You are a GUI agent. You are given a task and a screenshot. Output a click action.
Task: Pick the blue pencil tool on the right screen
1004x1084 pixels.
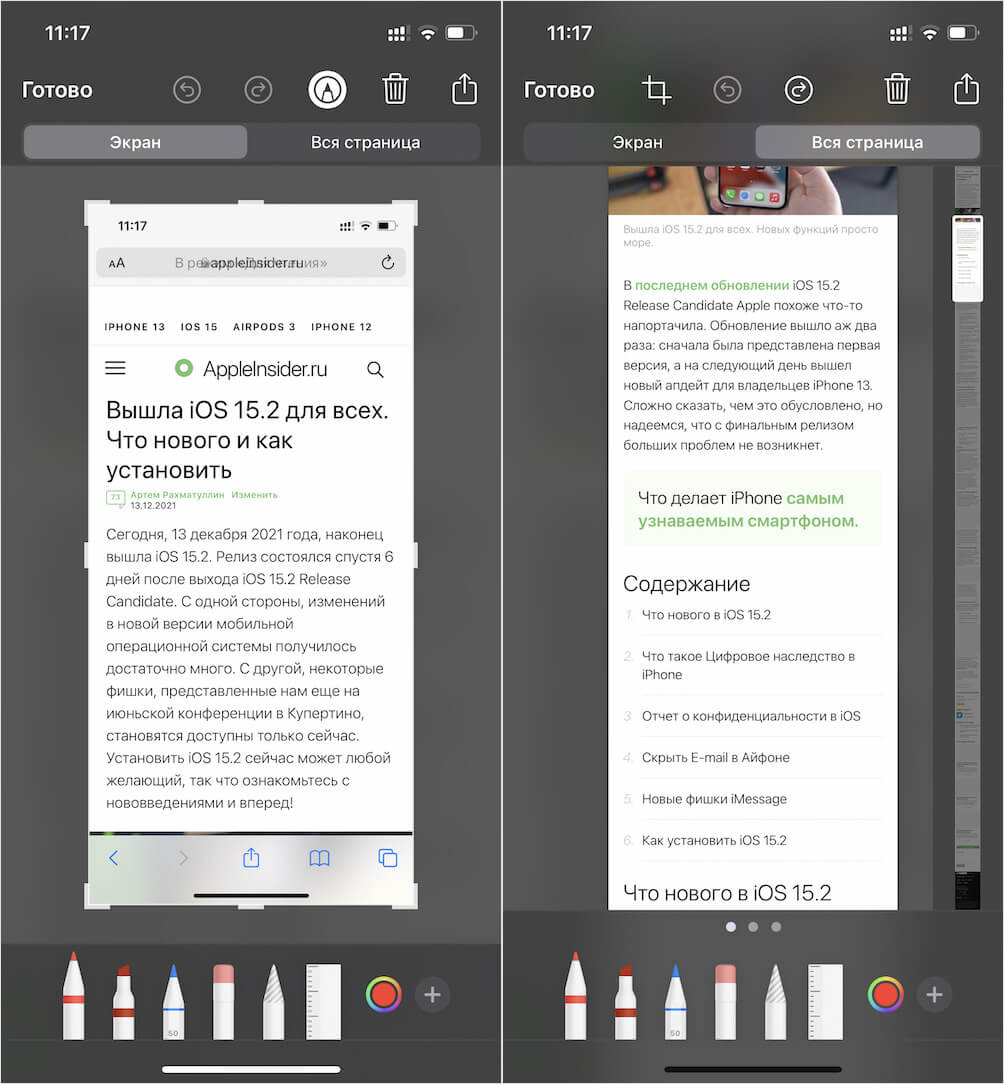pyautogui.click(x=675, y=1000)
